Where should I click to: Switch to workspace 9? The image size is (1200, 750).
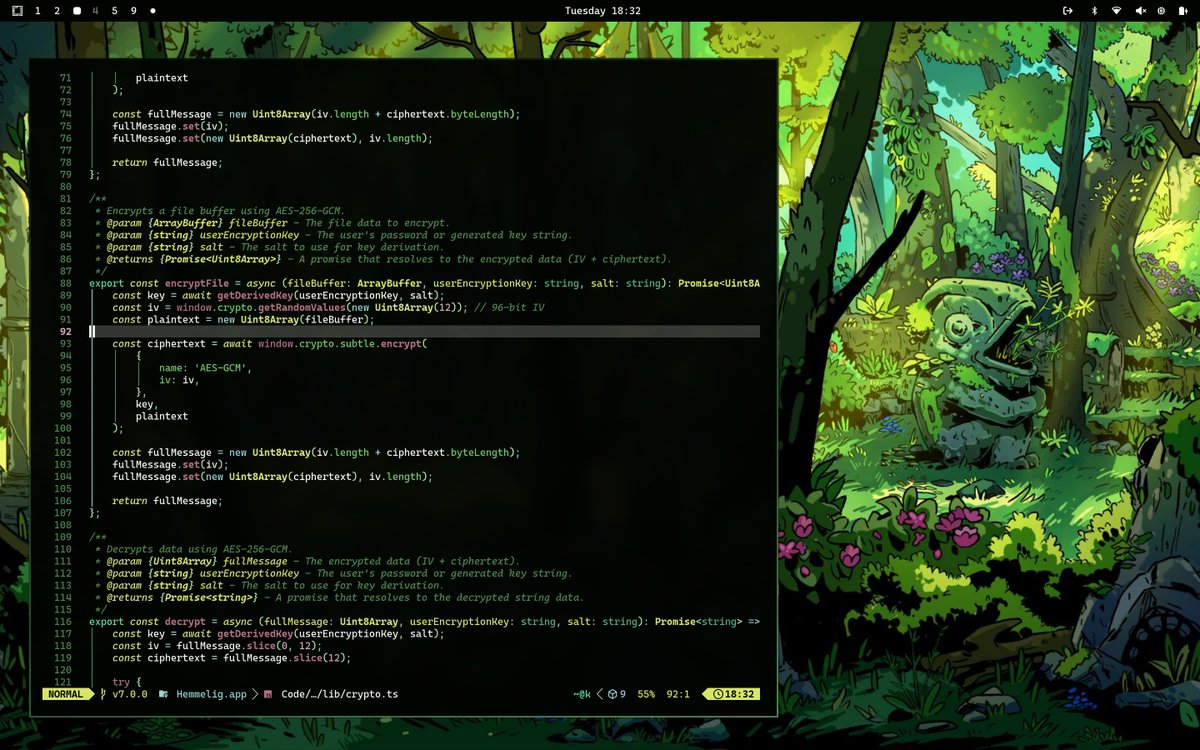click(133, 11)
